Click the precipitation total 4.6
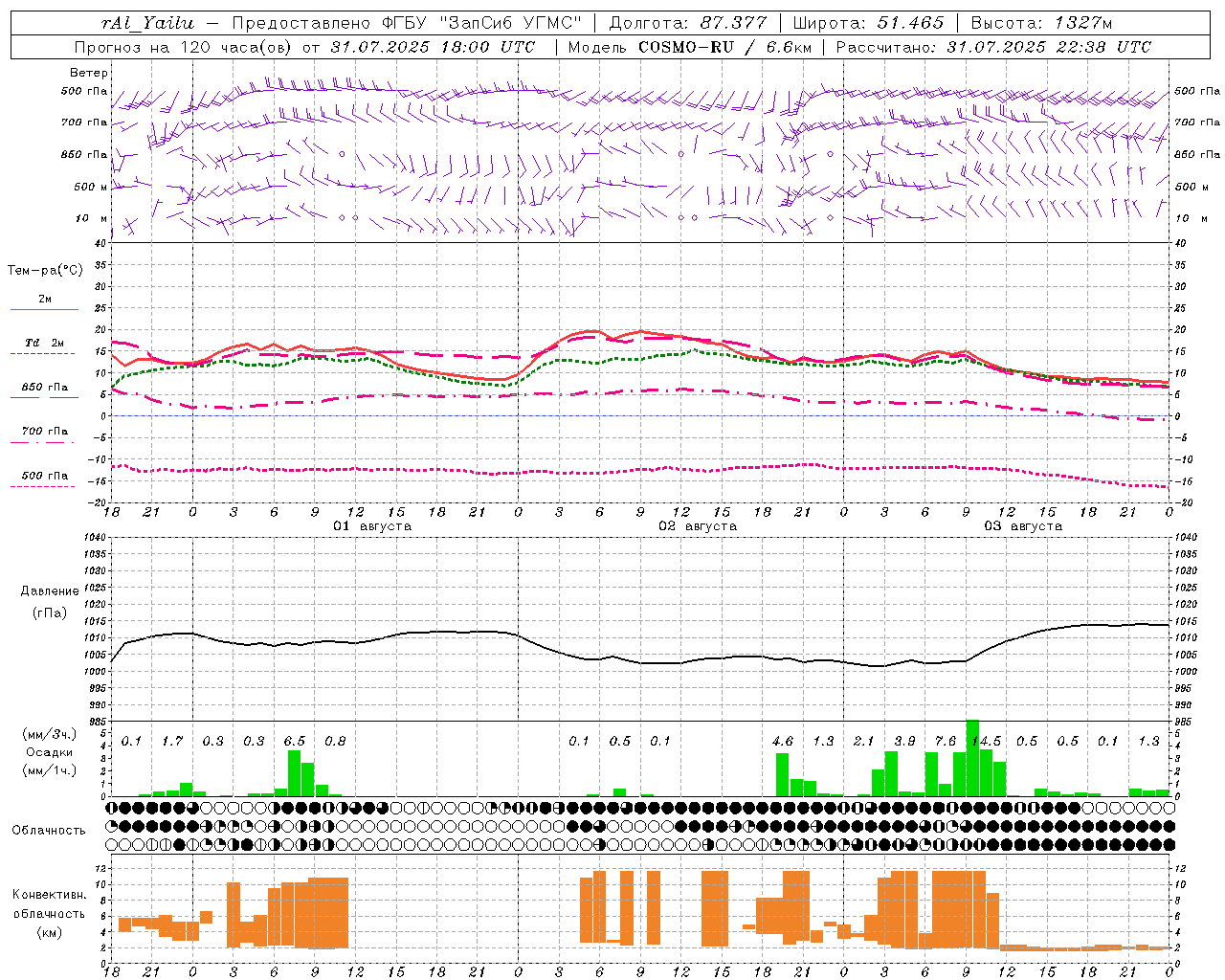This screenshot has height=980, width=1225. tap(782, 742)
